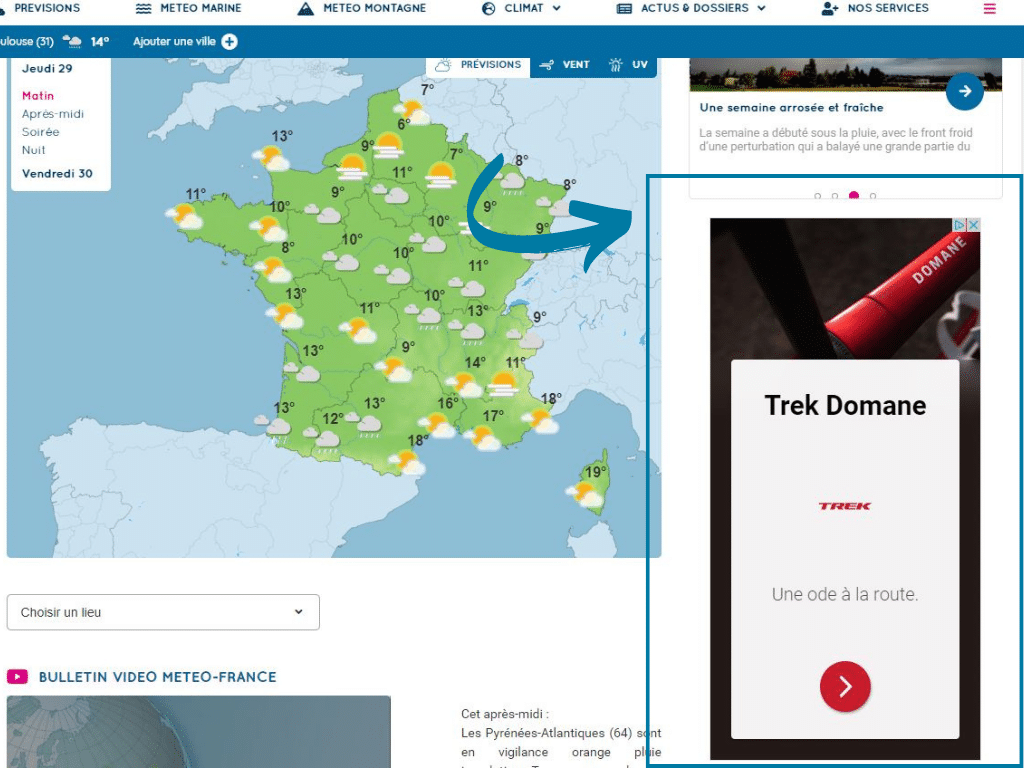This screenshot has width=1024, height=768.
Task: Click the plus icon to add a city
Action: click(x=229, y=42)
